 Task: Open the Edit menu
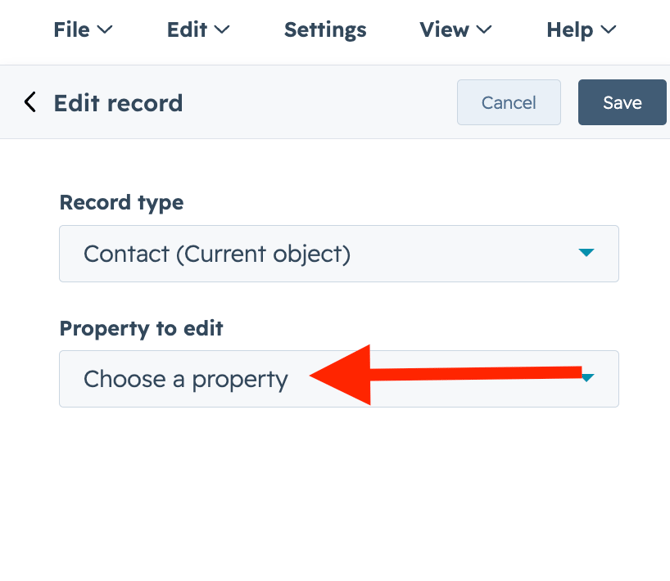coord(187,30)
